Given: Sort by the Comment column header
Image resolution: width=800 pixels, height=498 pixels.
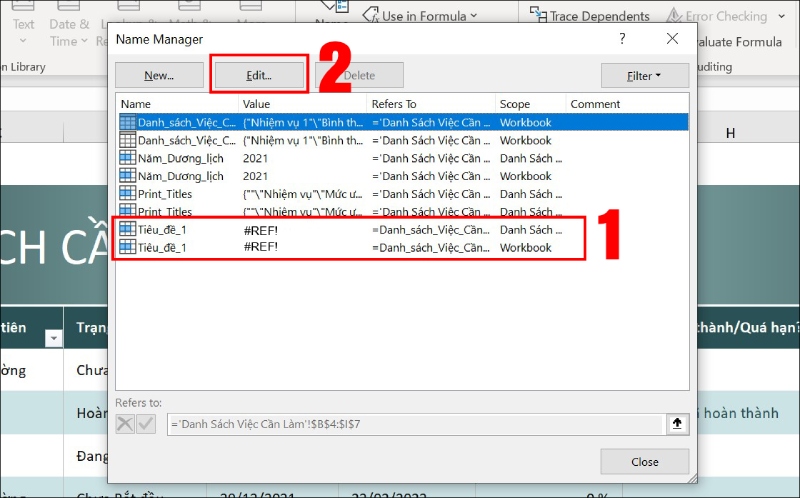Looking at the screenshot, I should coord(627,104).
